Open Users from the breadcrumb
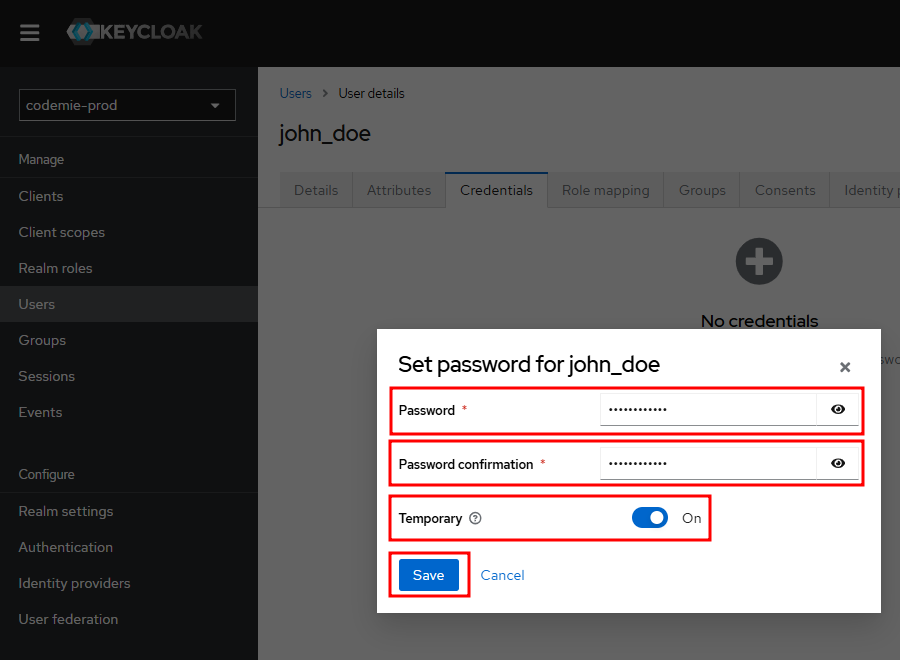Image resolution: width=900 pixels, height=660 pixels. [295, 93]
